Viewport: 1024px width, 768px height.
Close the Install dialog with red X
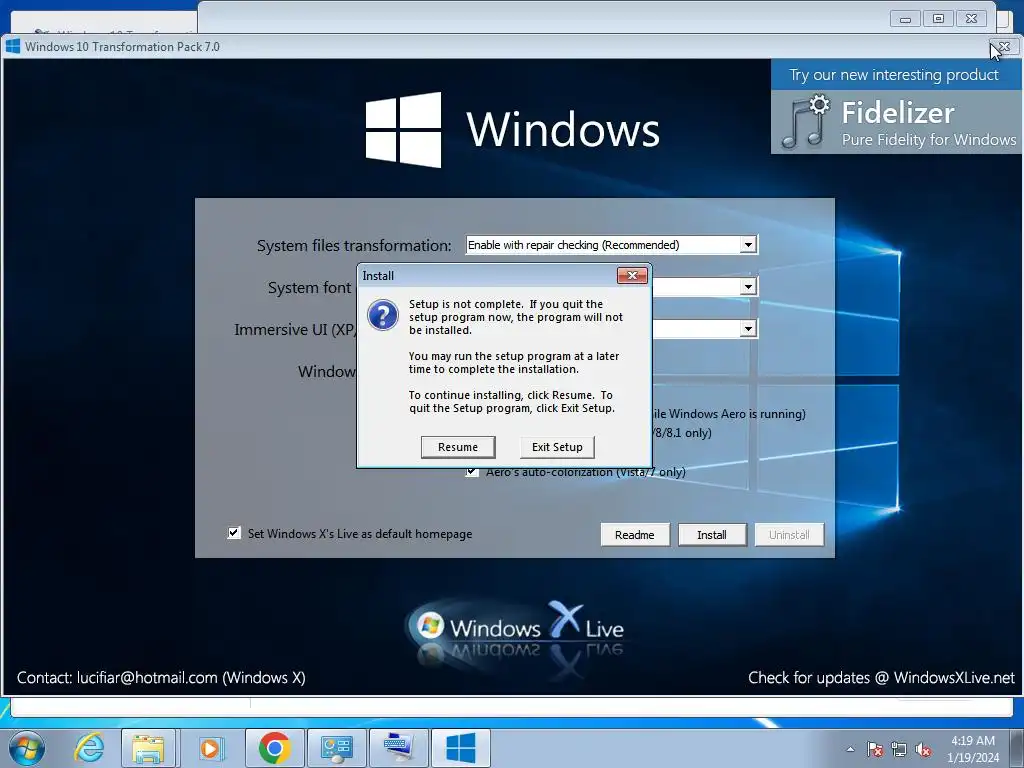click(632, 276)
